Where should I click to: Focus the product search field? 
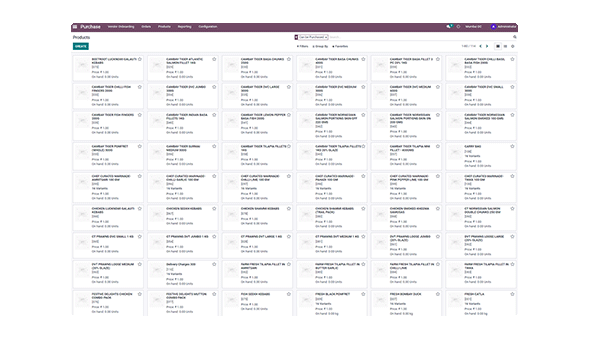pos(420,37)
